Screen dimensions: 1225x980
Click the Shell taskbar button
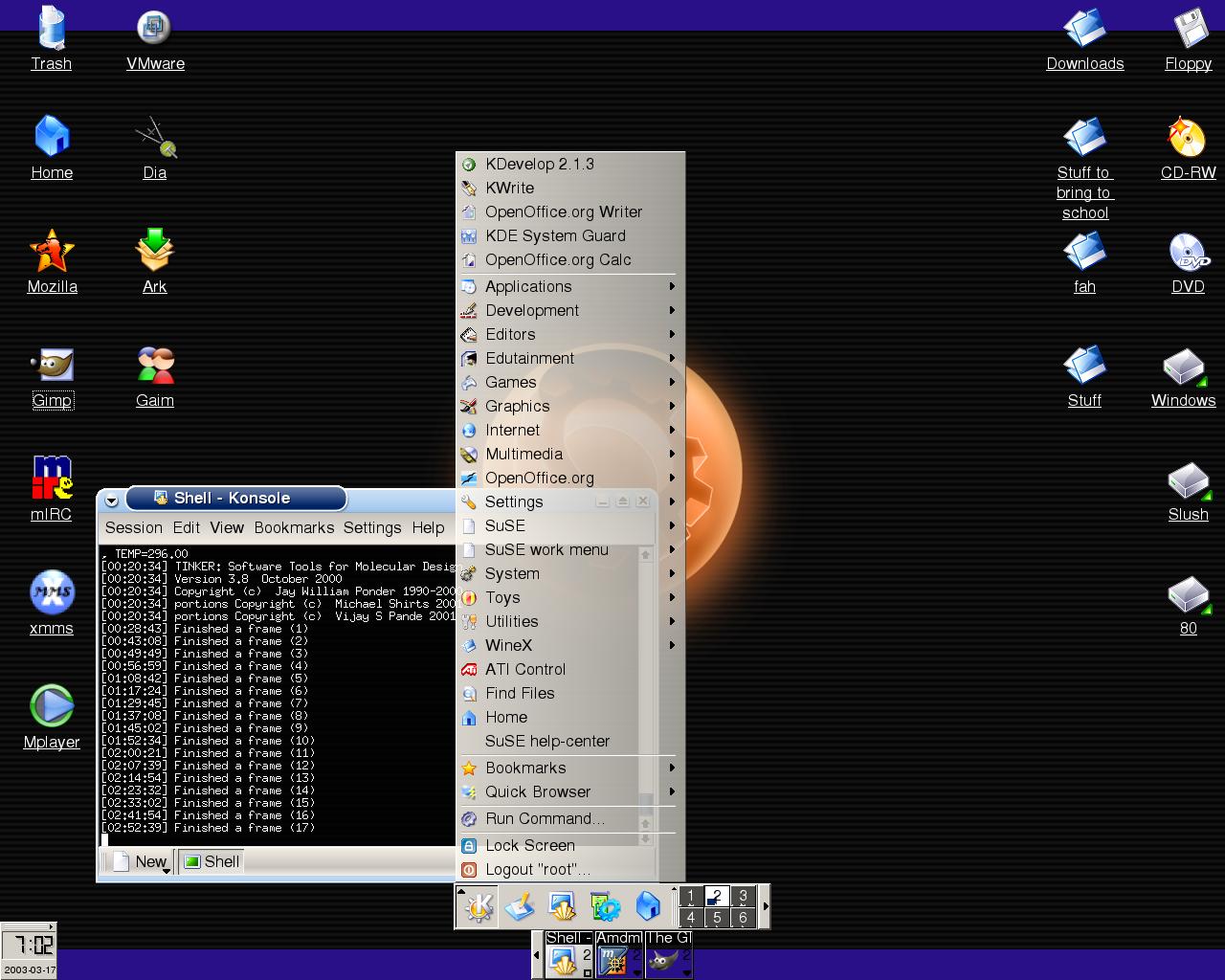point(568,954)
